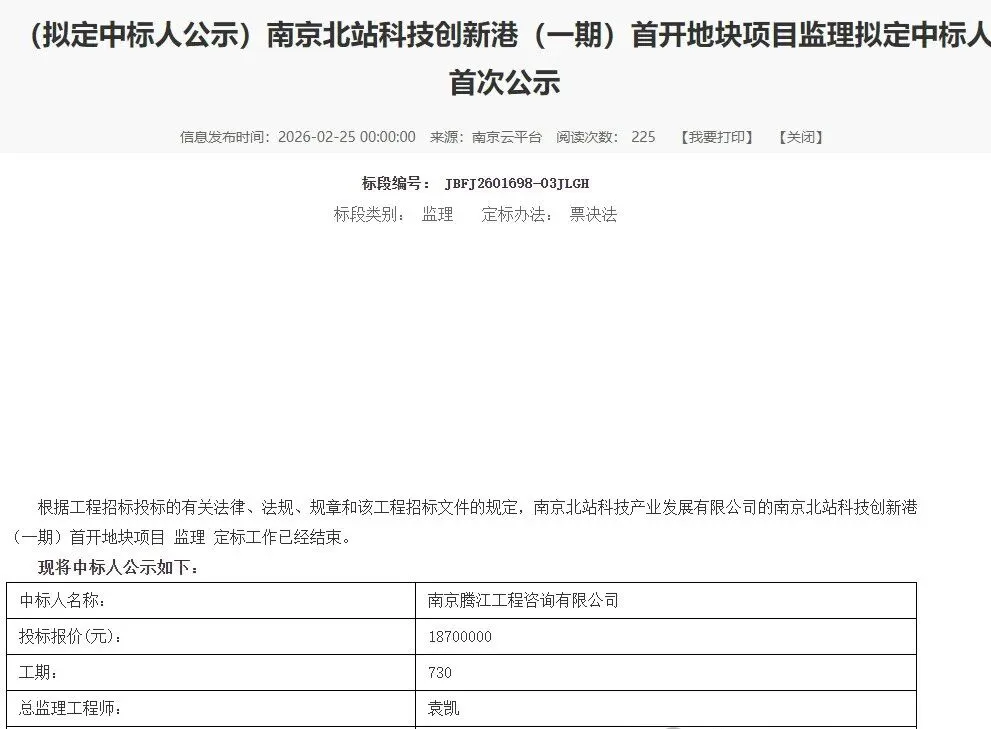Click the 首次公示 title line
This screenshot has height=729, width=991.
[504, 83]
